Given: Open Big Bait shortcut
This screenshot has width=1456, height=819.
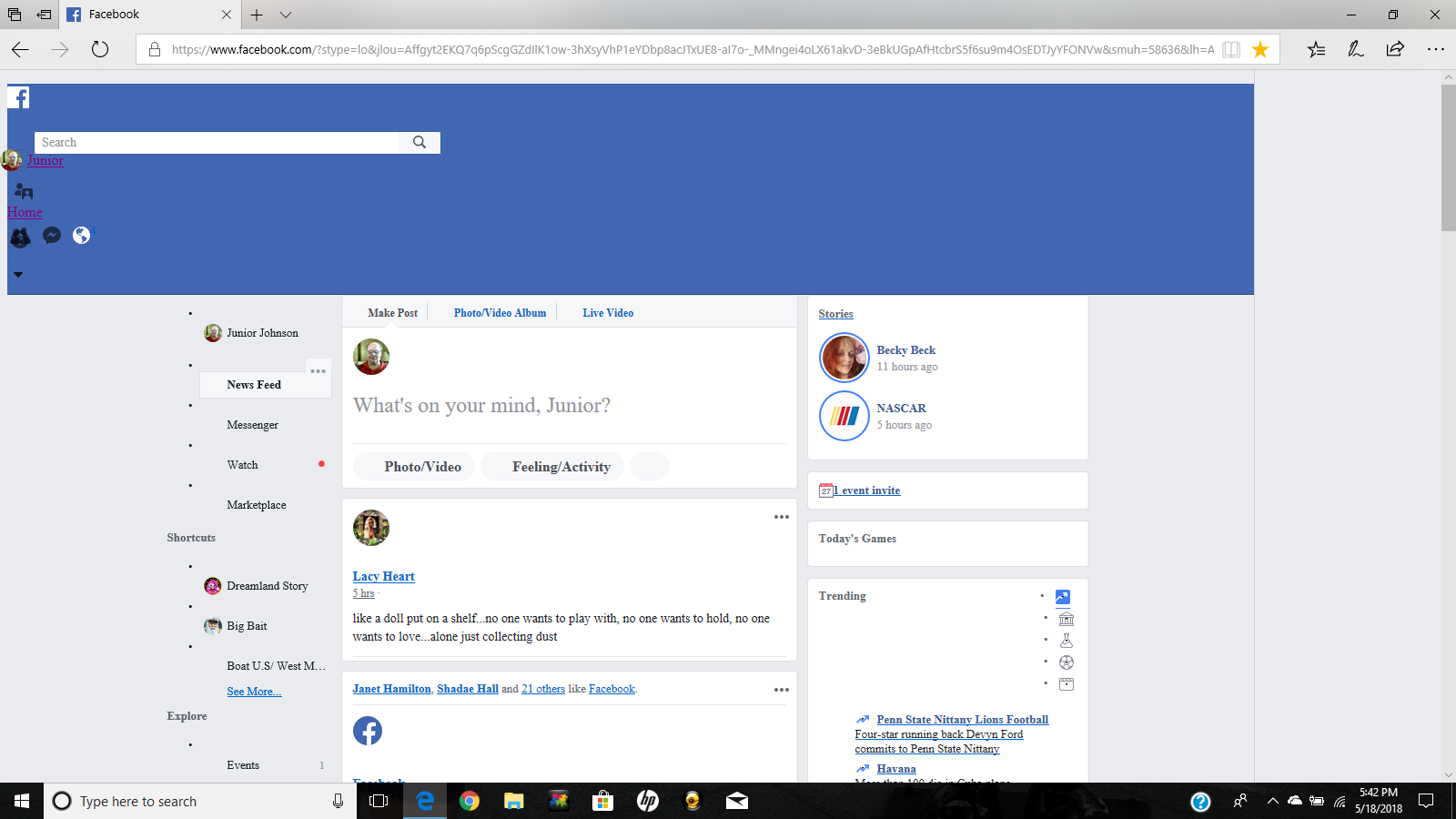Looking at the screenshot, I should pyautogui.click(x=247, y=626).
